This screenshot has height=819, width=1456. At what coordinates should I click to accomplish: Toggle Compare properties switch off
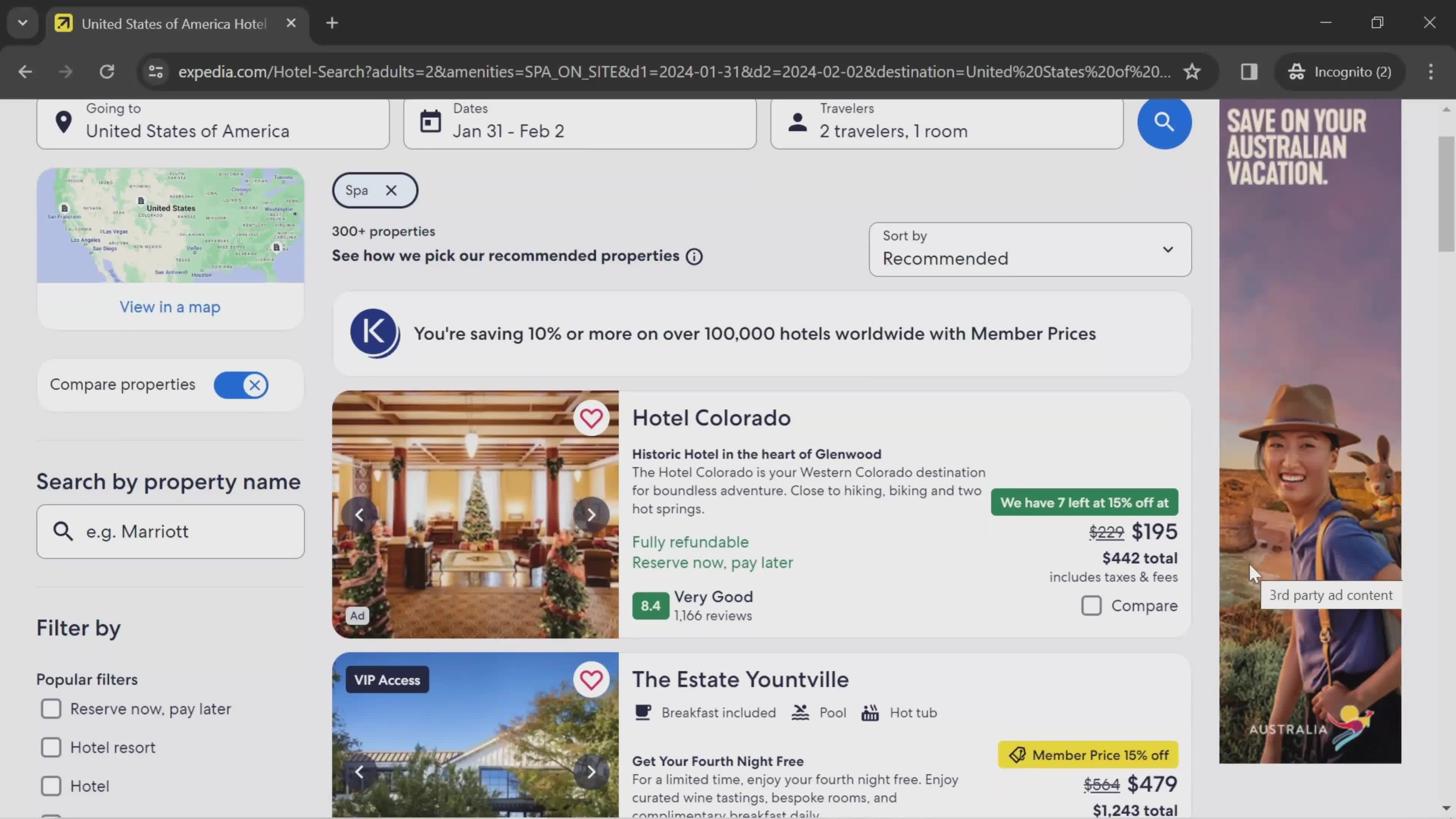click(242, 386)
